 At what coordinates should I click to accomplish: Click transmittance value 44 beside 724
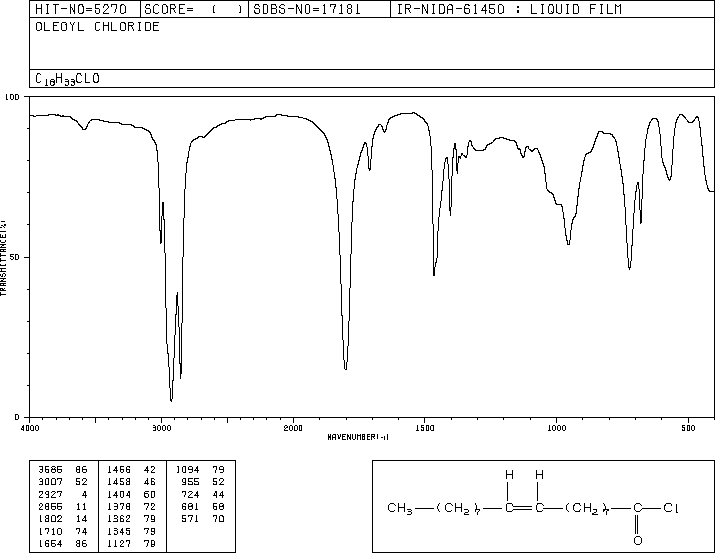point(219,494)
